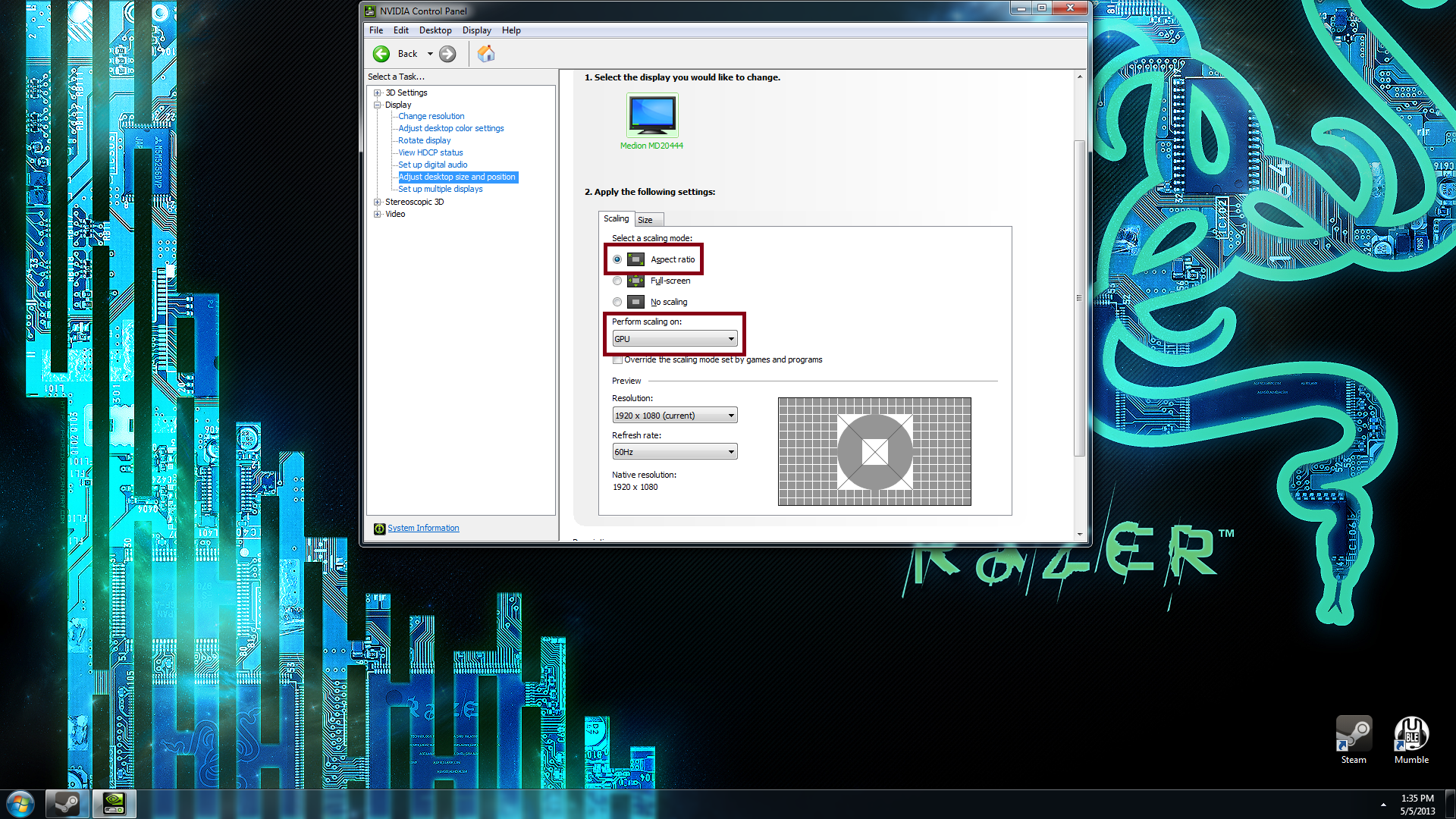The width and height of the screenshot is (1456, 819).
Task: Click the green Back arrow icon
Action: coord(381,54)
